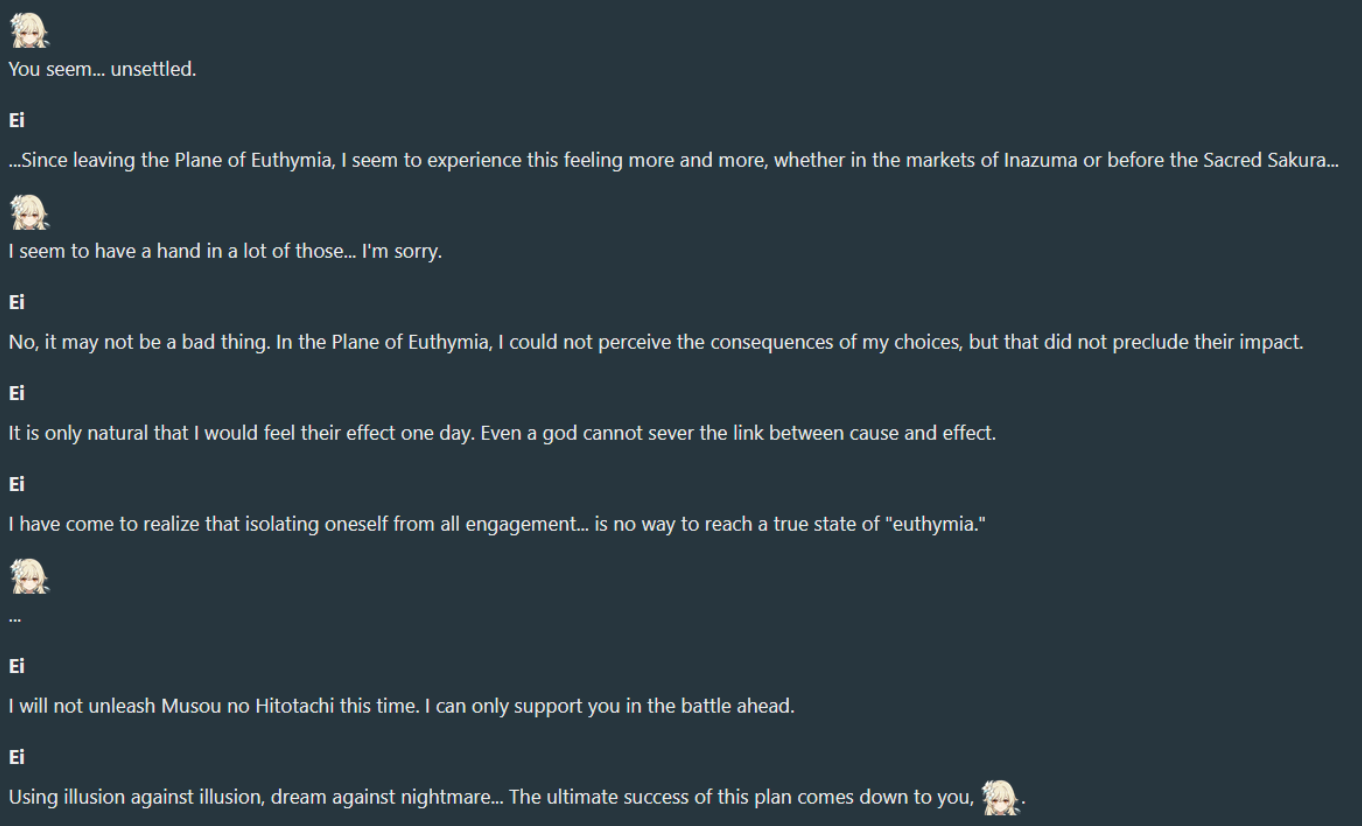Image resolution: width=1362 pixels, height=826 pixels.
Task: Select the line mentioning true state of "euthymia"
Action: 497,524
